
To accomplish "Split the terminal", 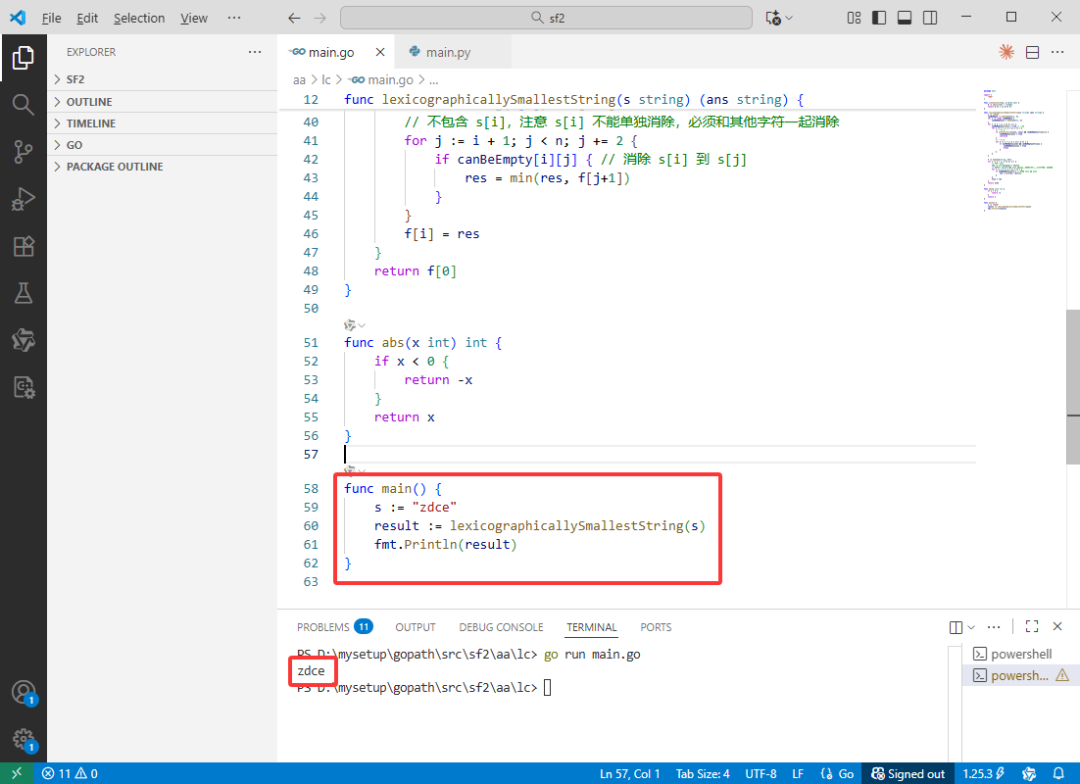I will pos(956,627).
